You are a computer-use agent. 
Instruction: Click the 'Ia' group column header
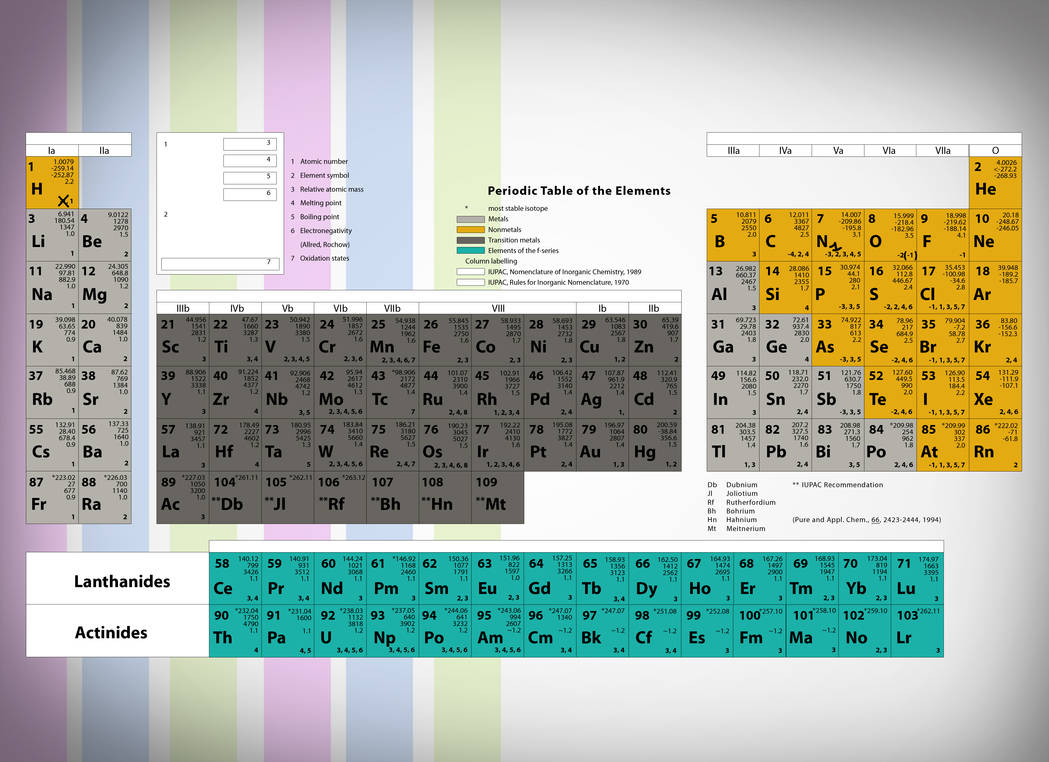[x=52, y=151]
